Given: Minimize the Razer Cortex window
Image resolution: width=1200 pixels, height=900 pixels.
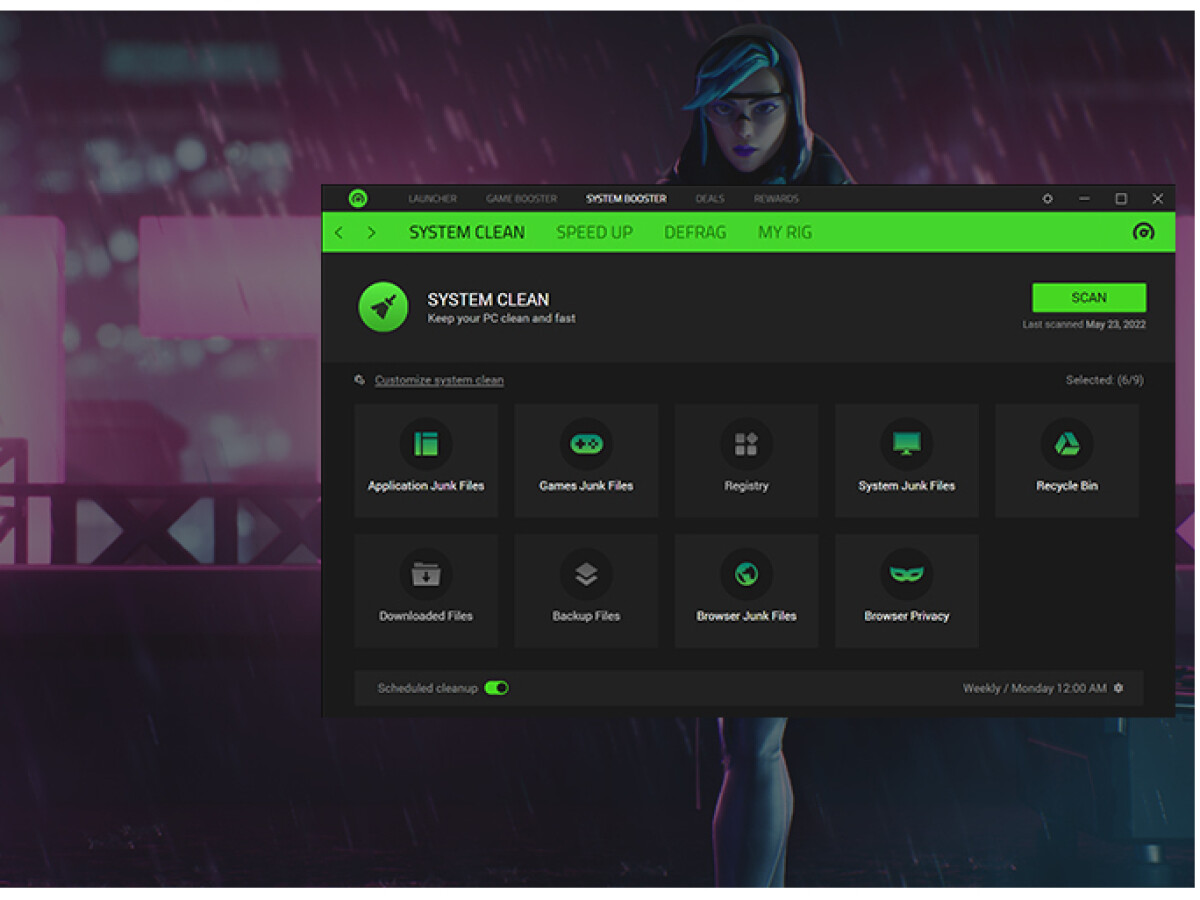Looking at the screenshot, I should tap(1084, 199).
